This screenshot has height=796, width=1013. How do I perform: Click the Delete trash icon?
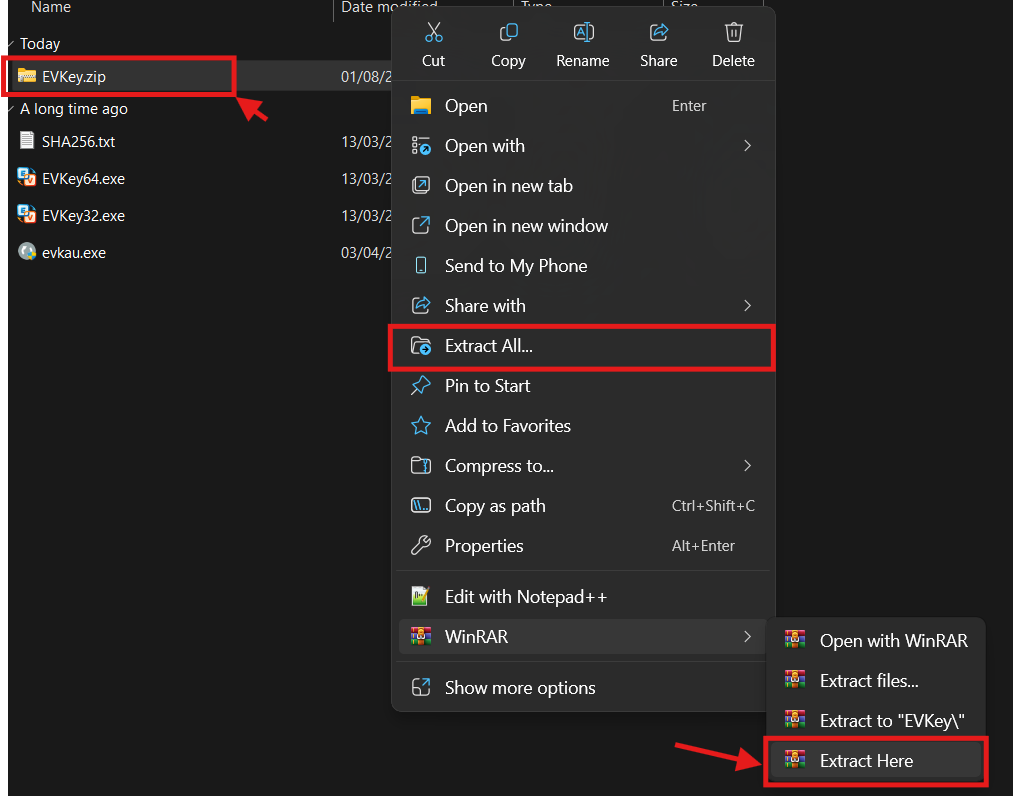(733, 33)
